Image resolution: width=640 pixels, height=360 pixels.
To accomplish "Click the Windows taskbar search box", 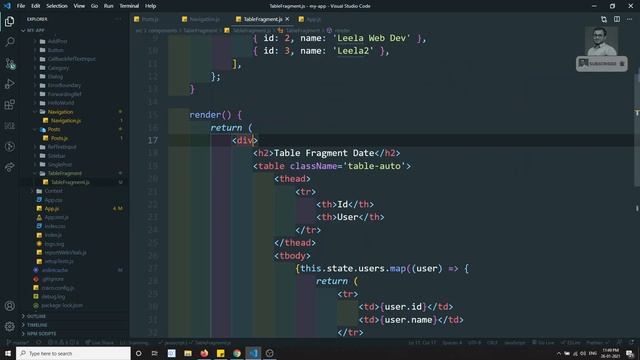I will coord(73,353).
